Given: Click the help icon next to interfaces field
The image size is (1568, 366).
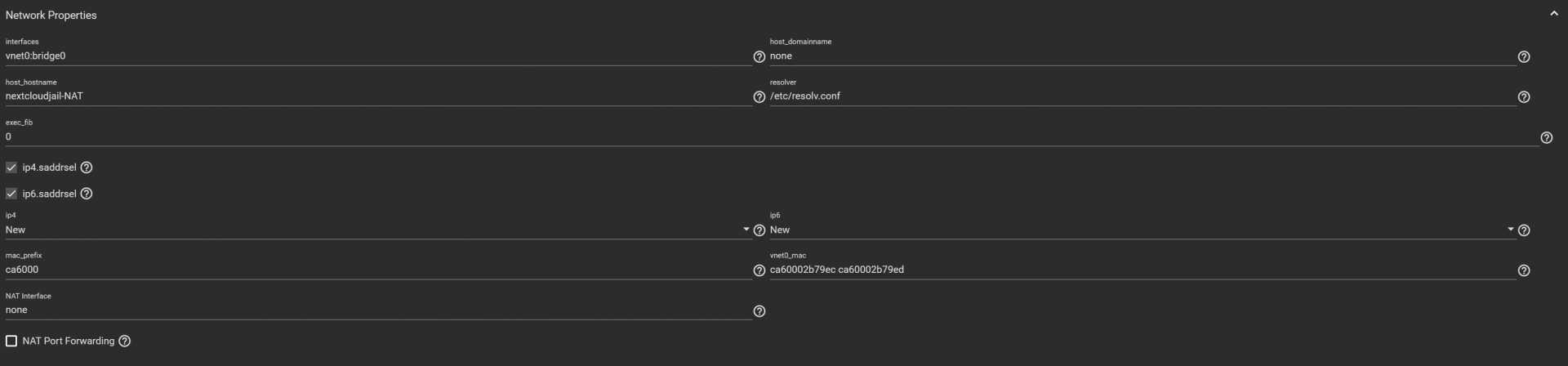Looking at the screenshot, I should pyautogui.click(x=759, y=56).
